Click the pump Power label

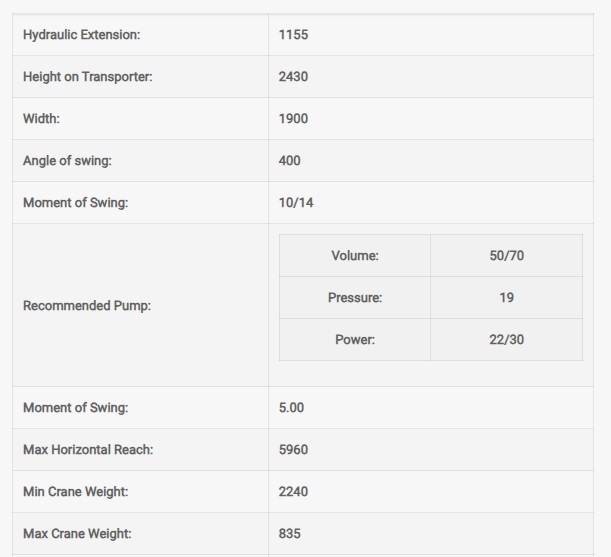(355, 340)
